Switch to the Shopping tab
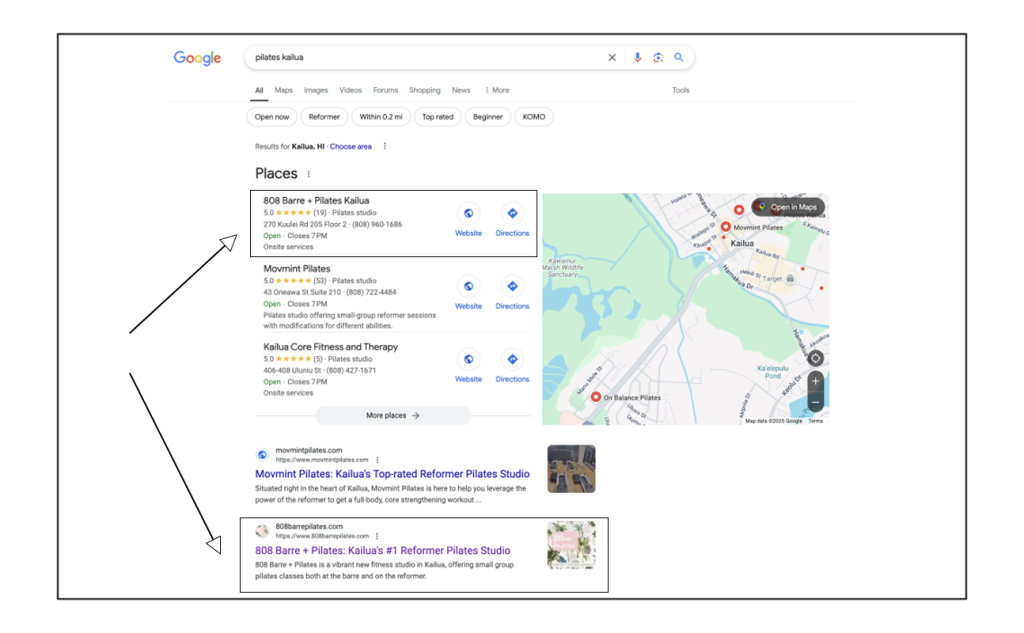The height and width of the screenshot is (633, 1024). click(x=424, y=90)
